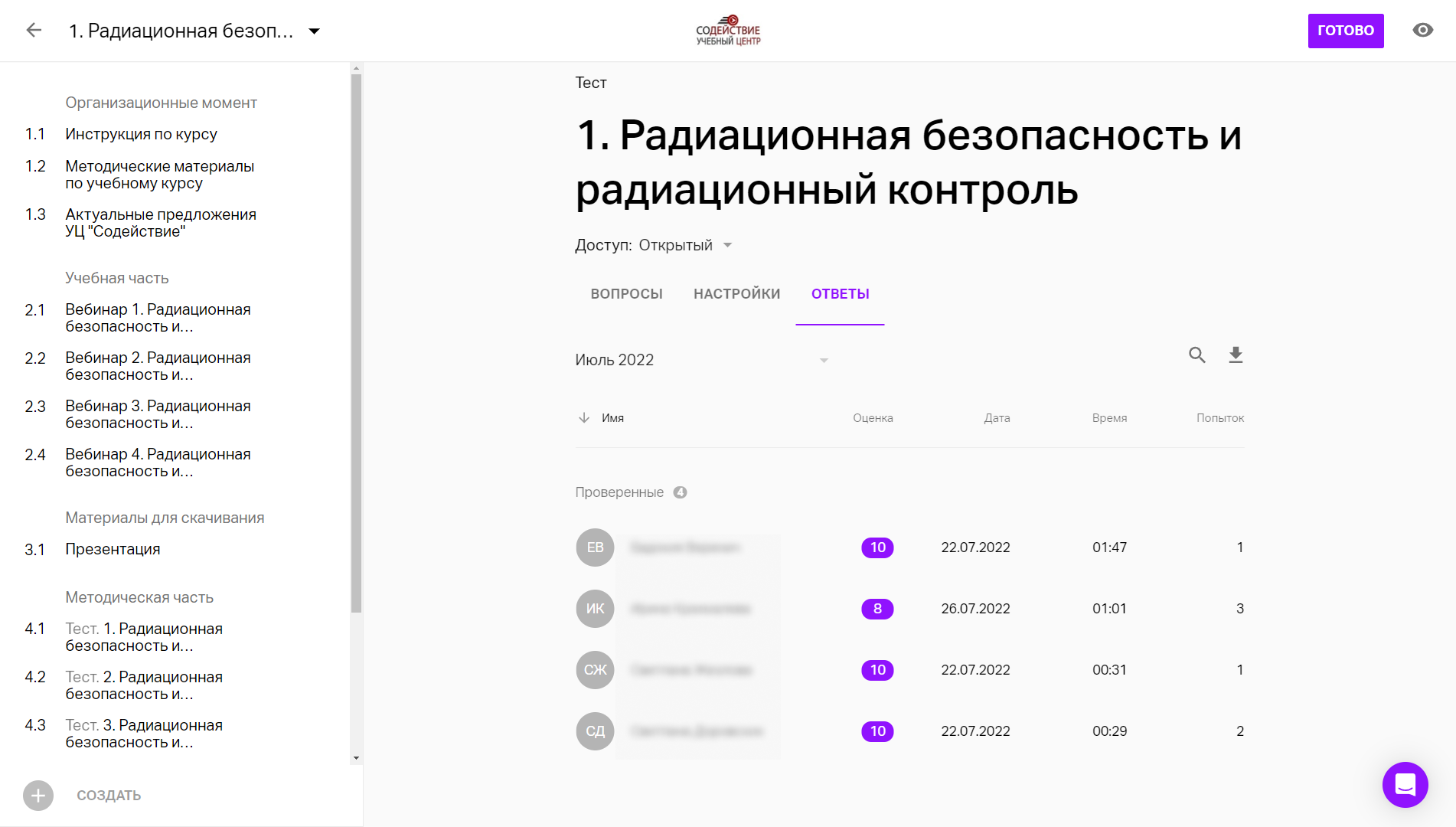Viewport: 1456px width, 827px height.
Task: Click the СОЗДАТЬ label
Action: pos(109,796)
